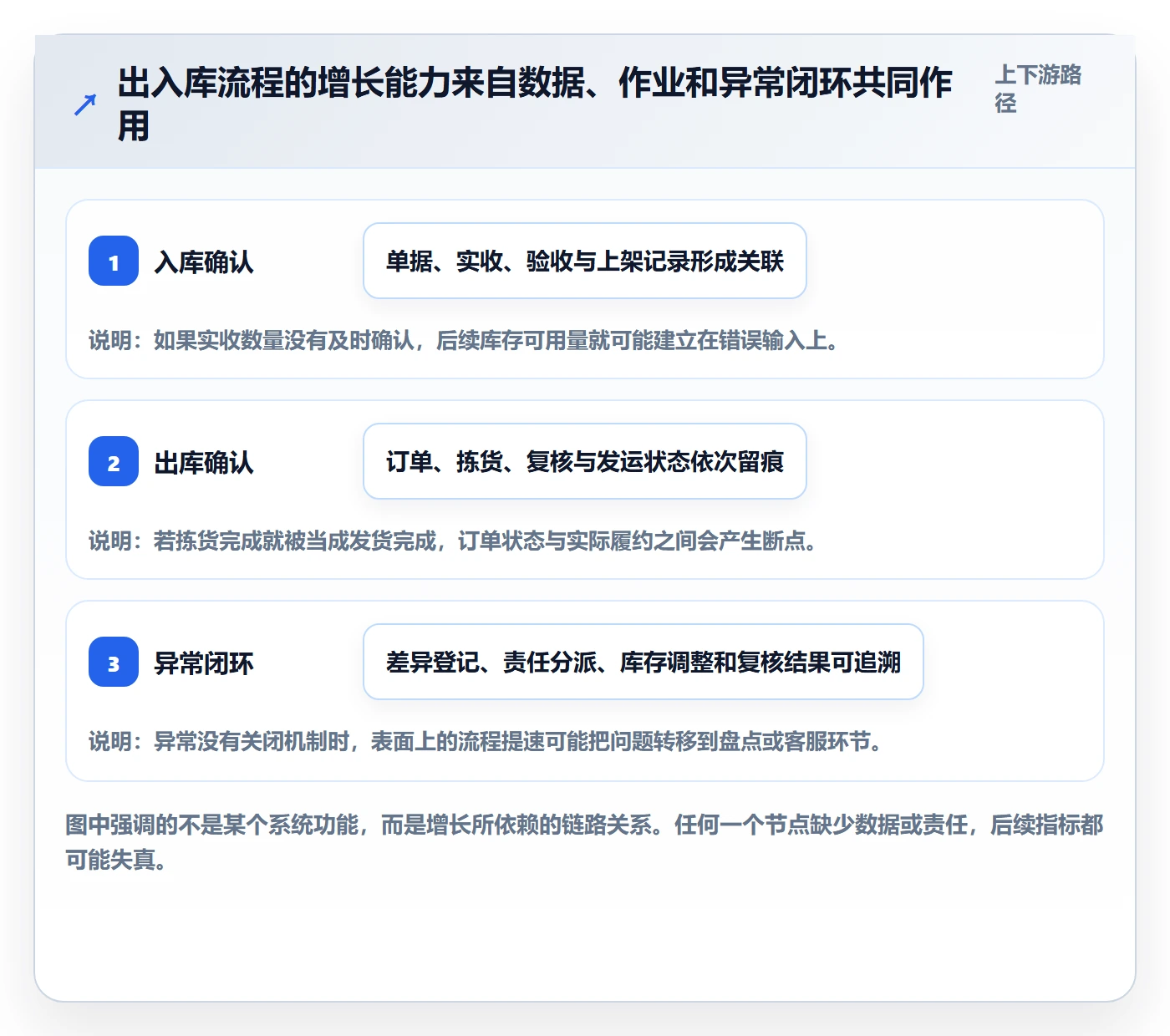Click the title 出入库流程的增长能力来自数据
The height and width of the screenshot is (1036, 1170).
535,104
